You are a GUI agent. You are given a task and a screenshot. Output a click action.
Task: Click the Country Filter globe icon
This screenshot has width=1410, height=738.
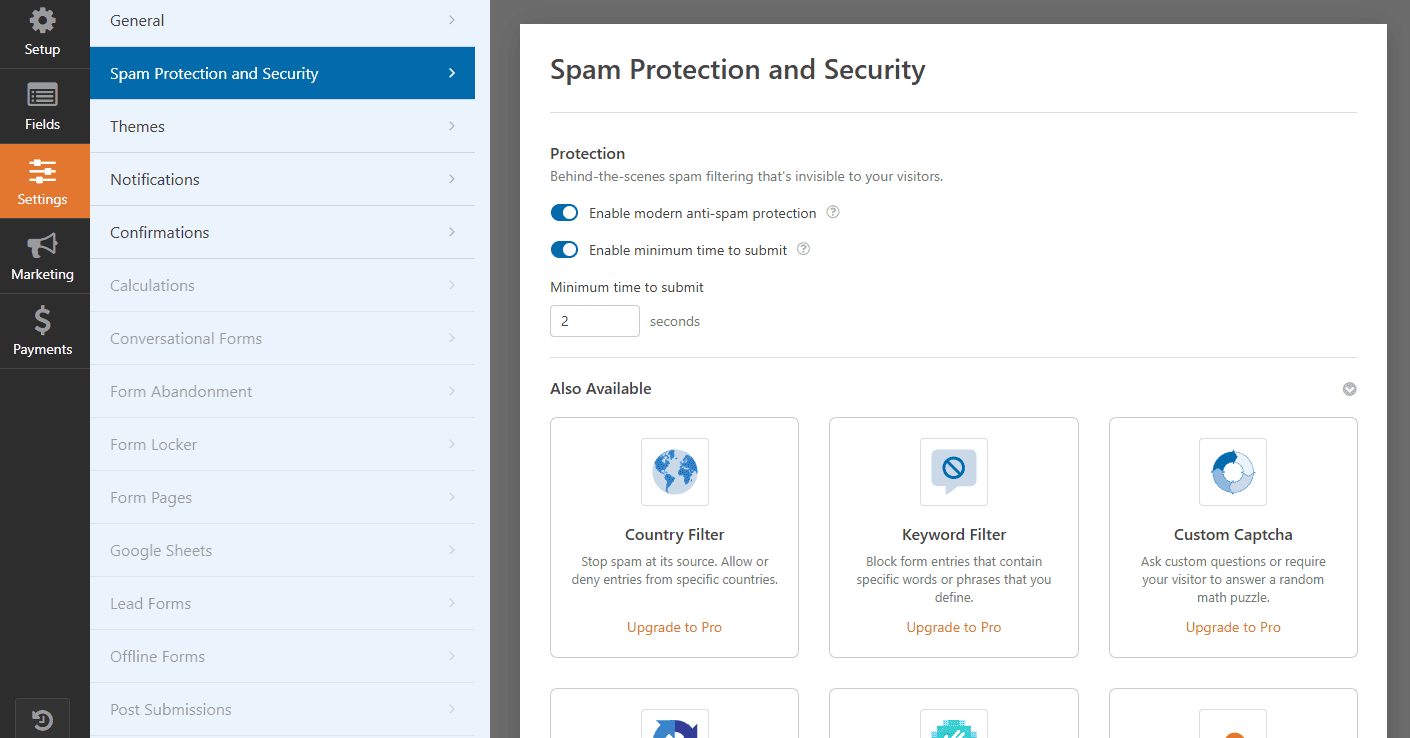click(675, 472)
